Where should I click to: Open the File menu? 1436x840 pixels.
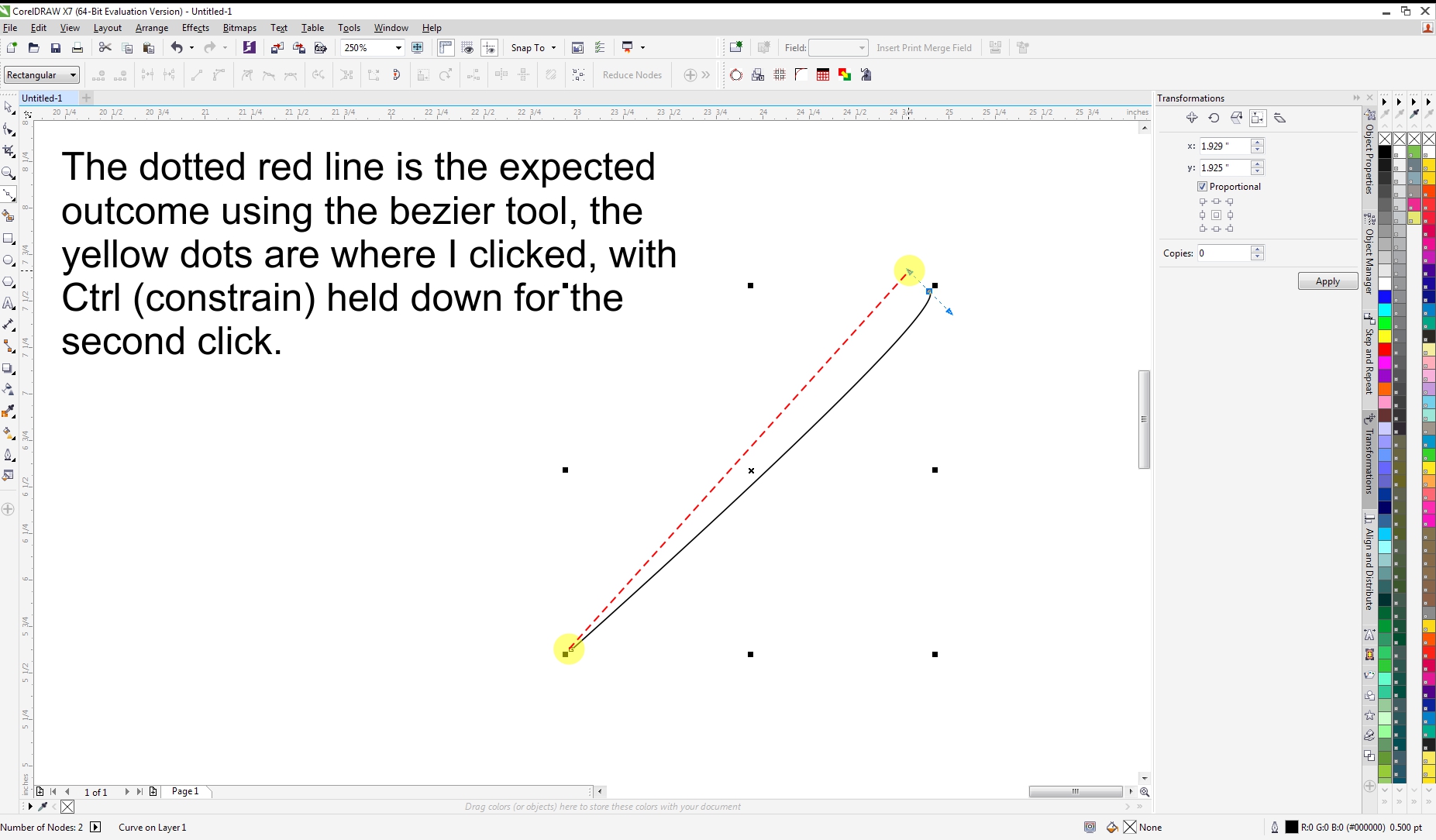[x=10, y=28]
